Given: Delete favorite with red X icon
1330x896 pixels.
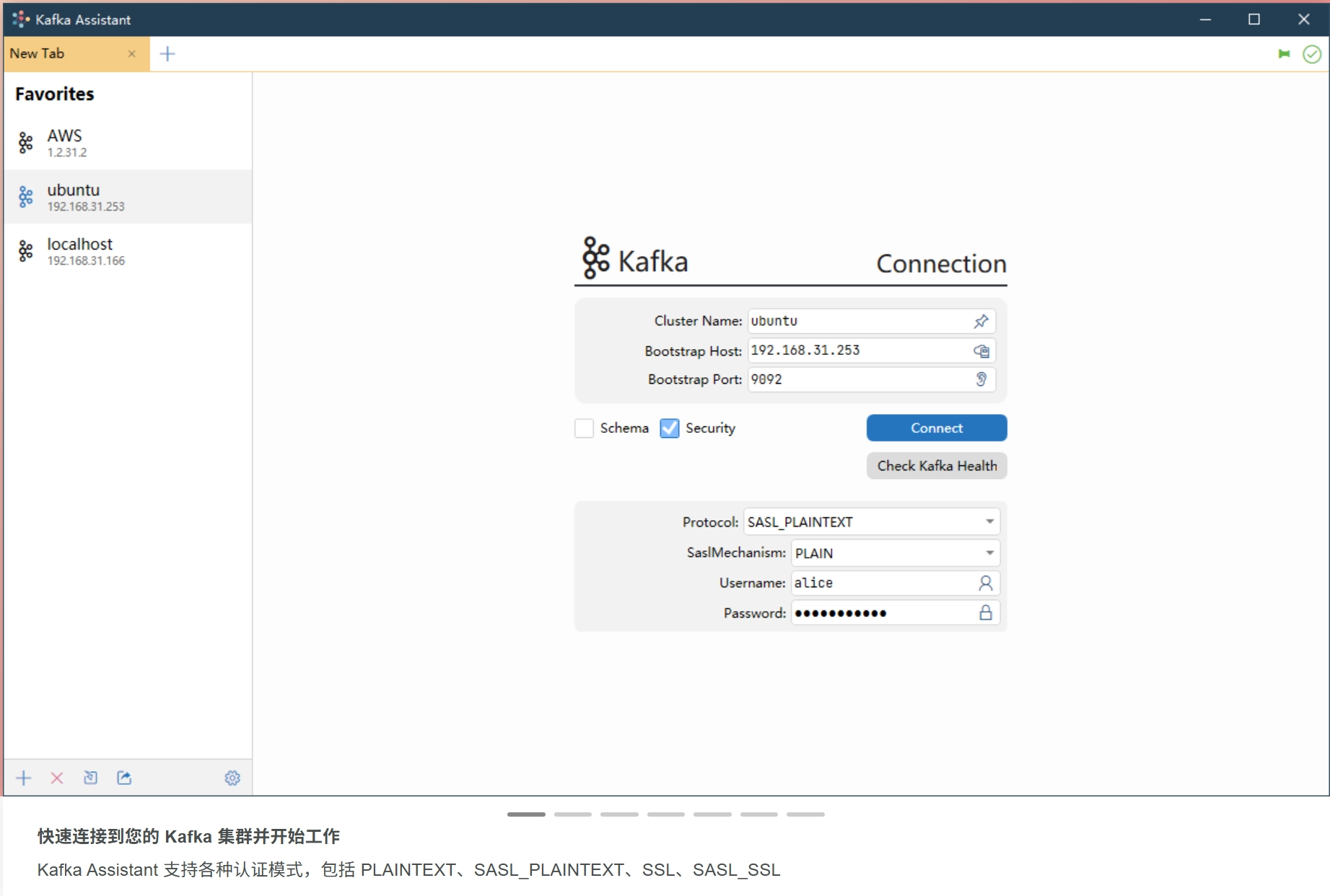Looking at the screenshot, I should coord(57,778).
